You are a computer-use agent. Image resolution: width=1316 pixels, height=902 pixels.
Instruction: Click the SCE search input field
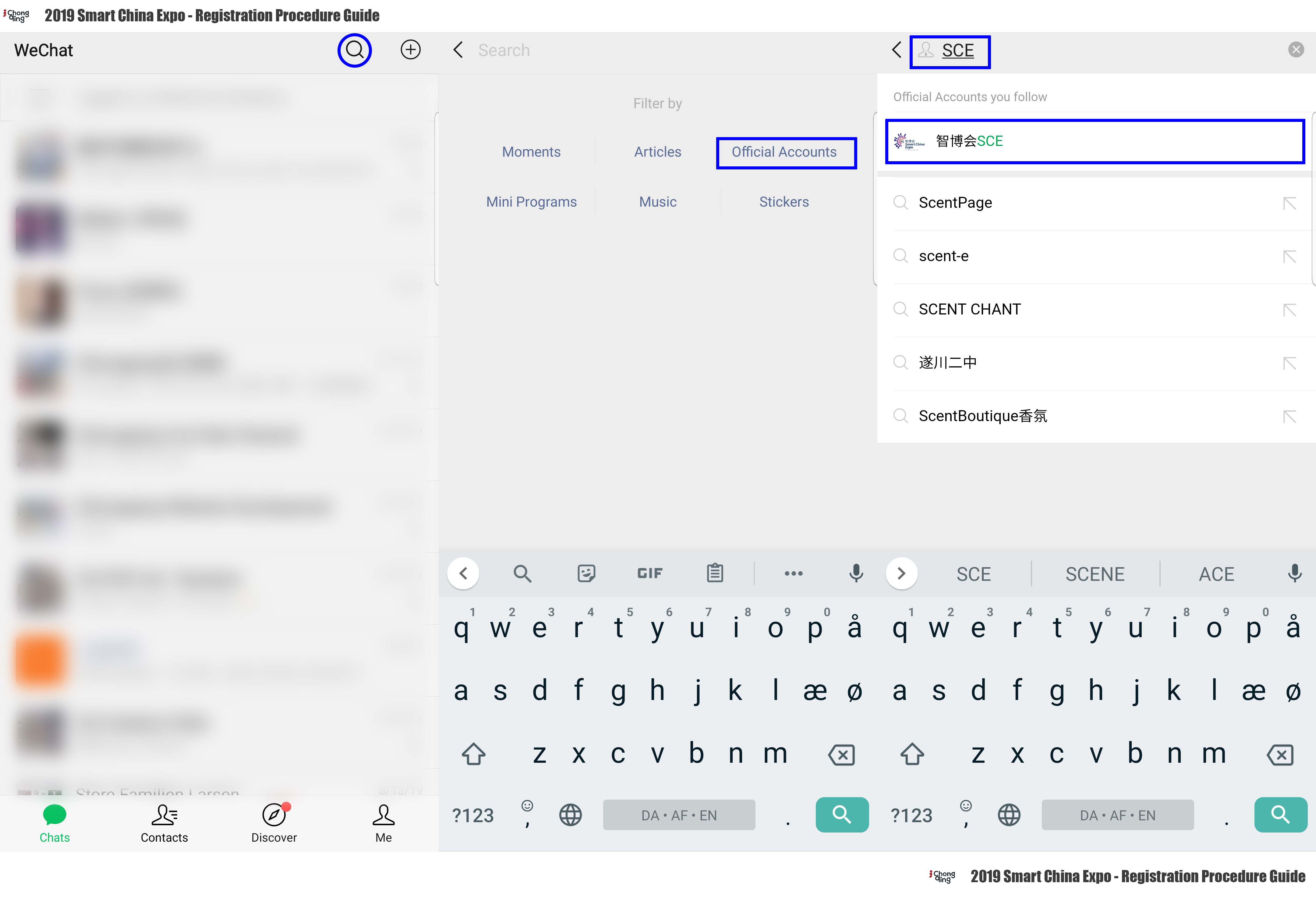(x=950, y=51)
